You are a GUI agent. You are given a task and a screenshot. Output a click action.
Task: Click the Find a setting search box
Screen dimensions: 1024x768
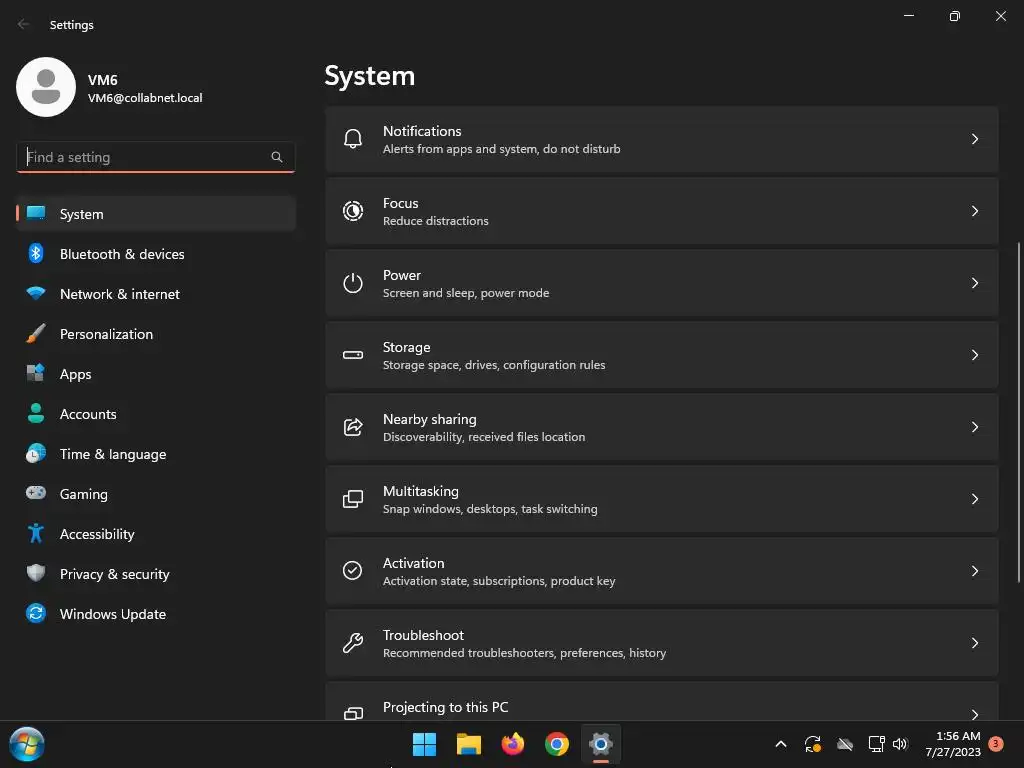pyautogui.click(x=155, y=157)
